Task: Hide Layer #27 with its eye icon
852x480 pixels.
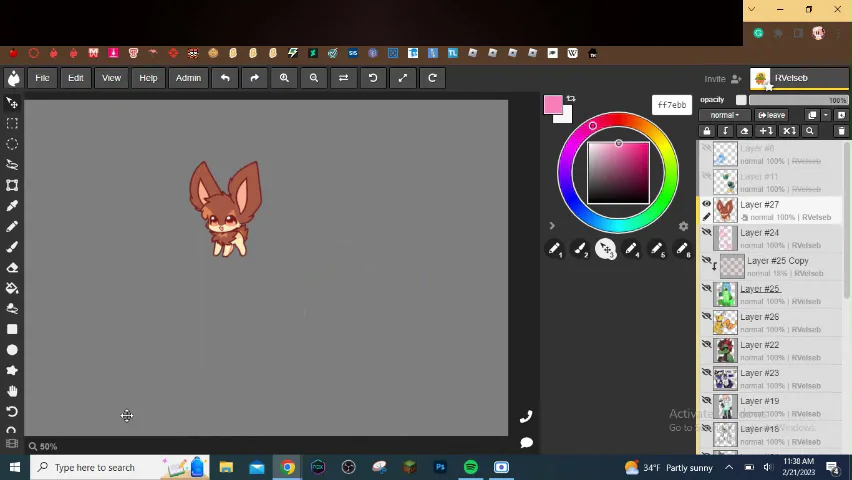Action: click(706, 204)
